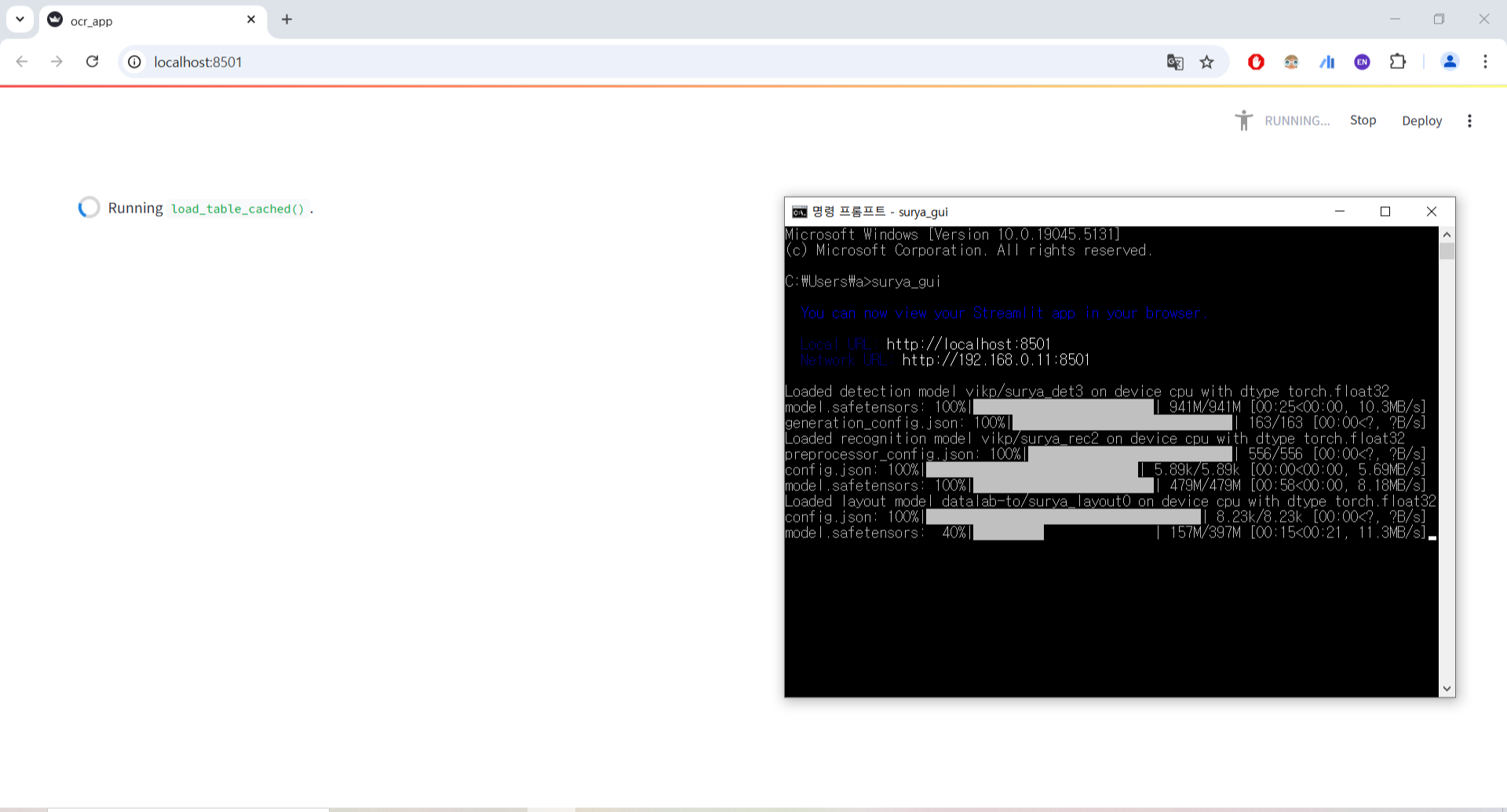The width and height of the screenshot is (1507, 812).
Task: Click the C:\Users\a>surya_gui prompt line
Action: click(863, 282)
